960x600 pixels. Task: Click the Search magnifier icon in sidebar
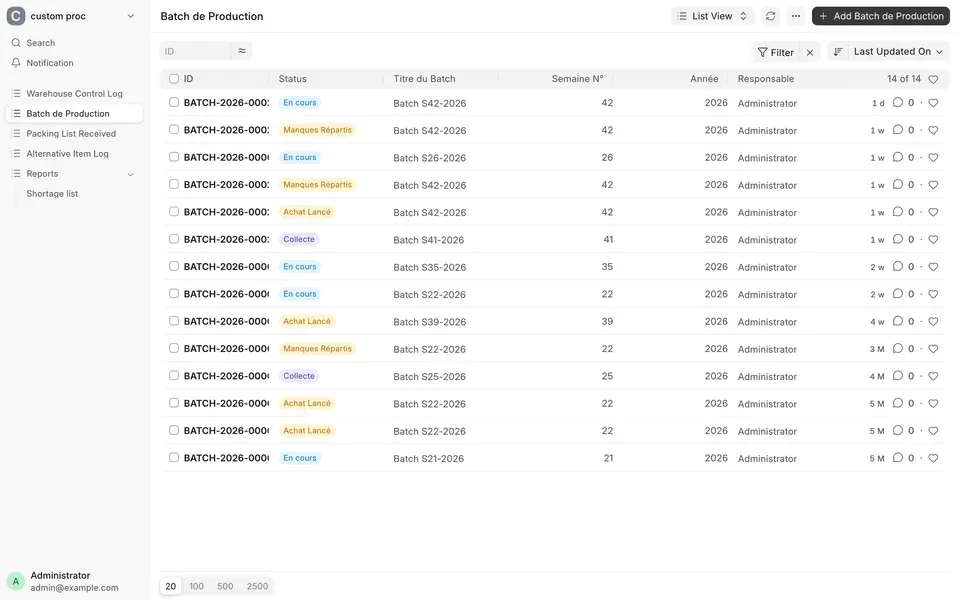point(16,43)
